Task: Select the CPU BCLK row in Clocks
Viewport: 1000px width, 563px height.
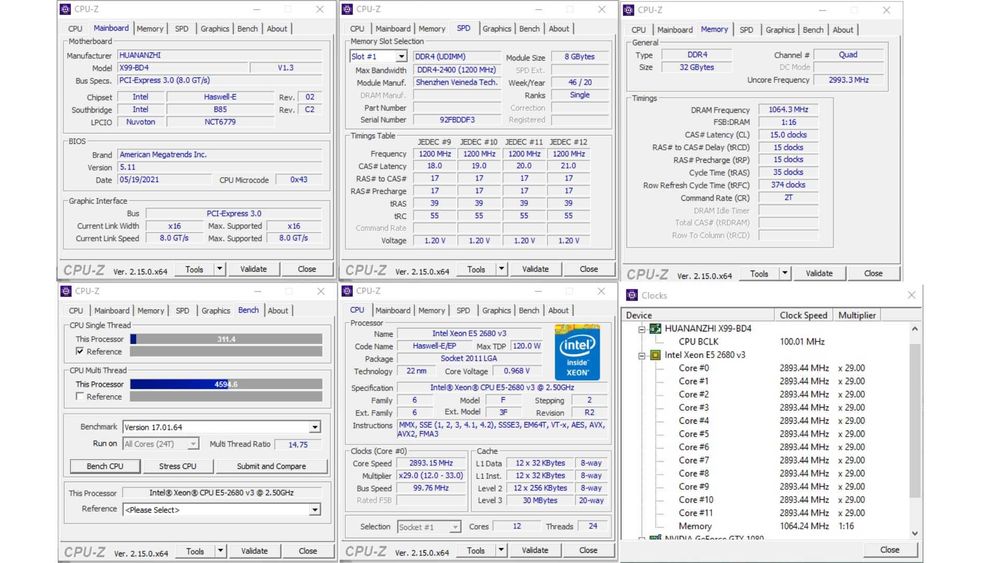Action: [698, 342]
